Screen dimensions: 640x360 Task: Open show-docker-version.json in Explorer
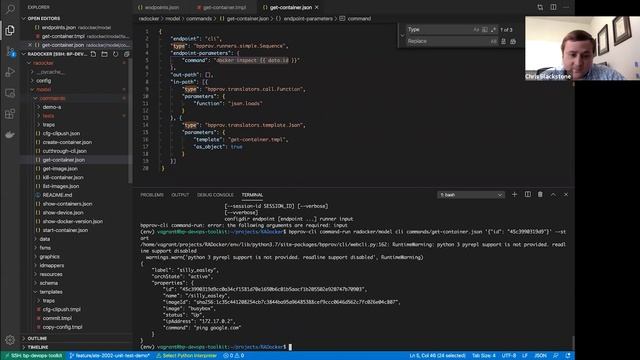point(73,221)
